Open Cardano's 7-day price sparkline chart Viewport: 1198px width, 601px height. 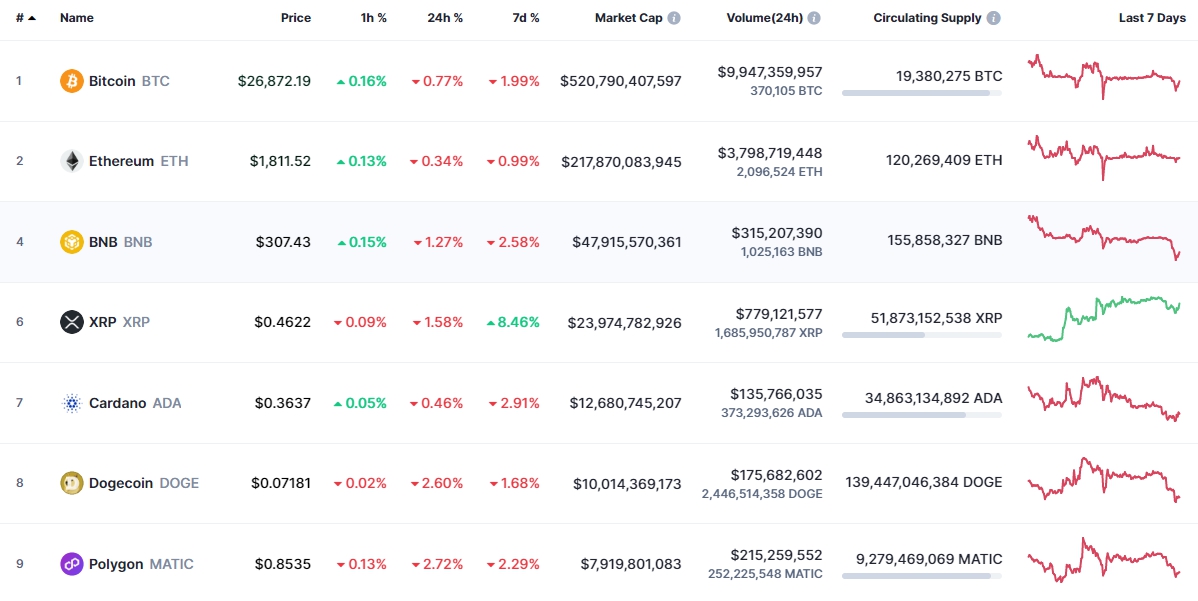pos(1105,399)
